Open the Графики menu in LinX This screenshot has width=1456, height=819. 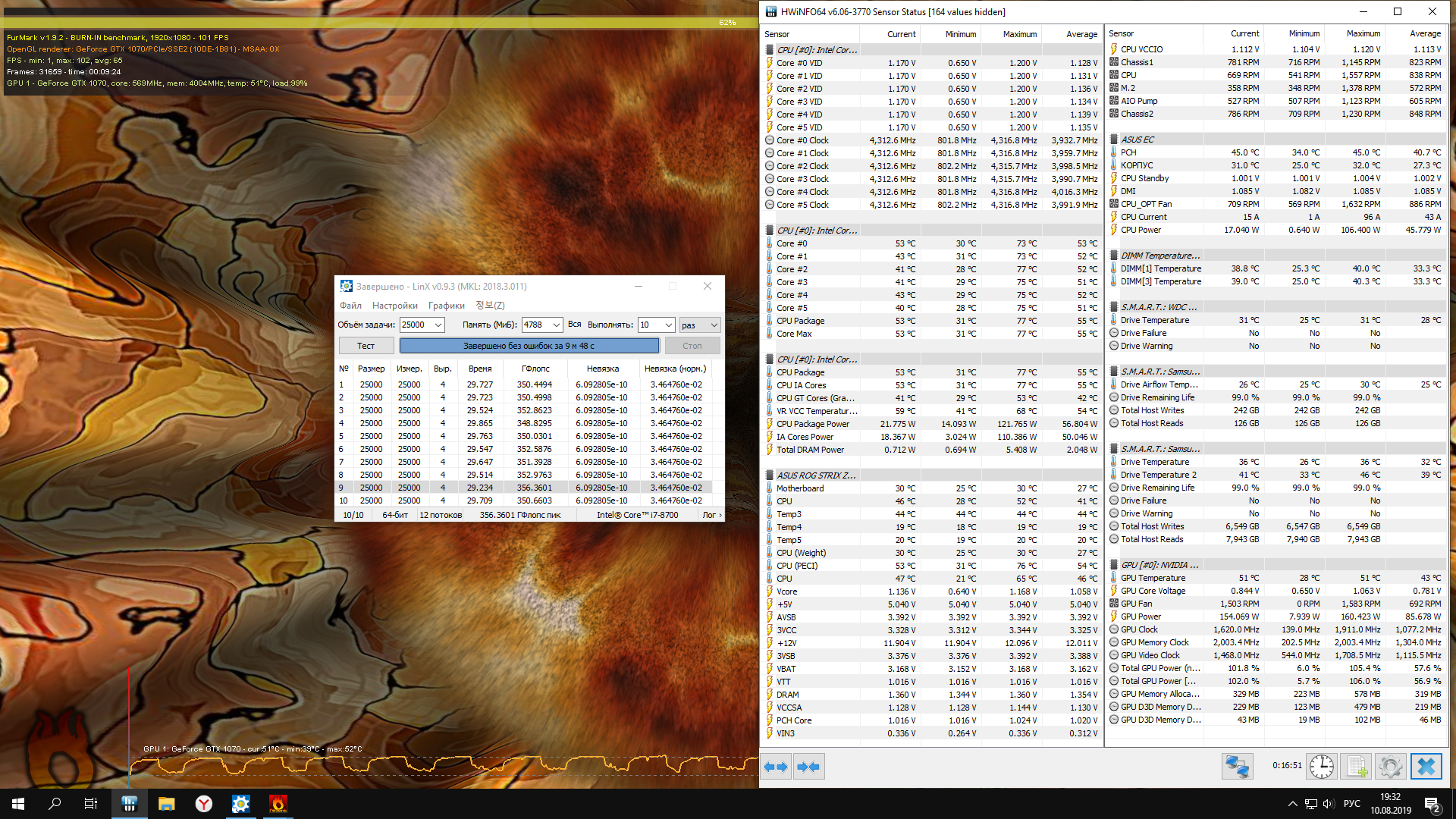(x=446, y=306)
